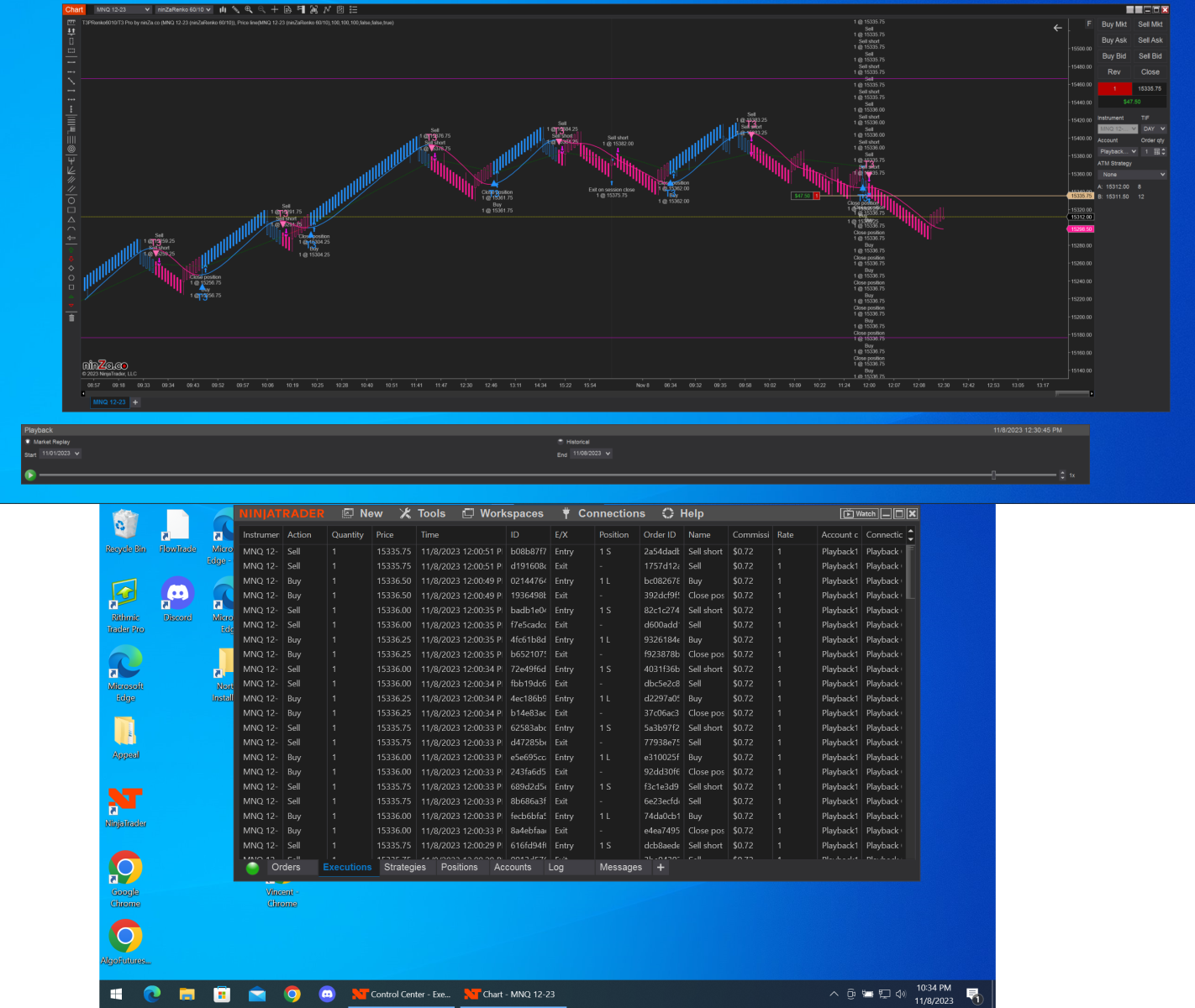Viewport: 1195px width, 1008px height.
Task: Click the Windows Start button
Action: click(116, 995)
